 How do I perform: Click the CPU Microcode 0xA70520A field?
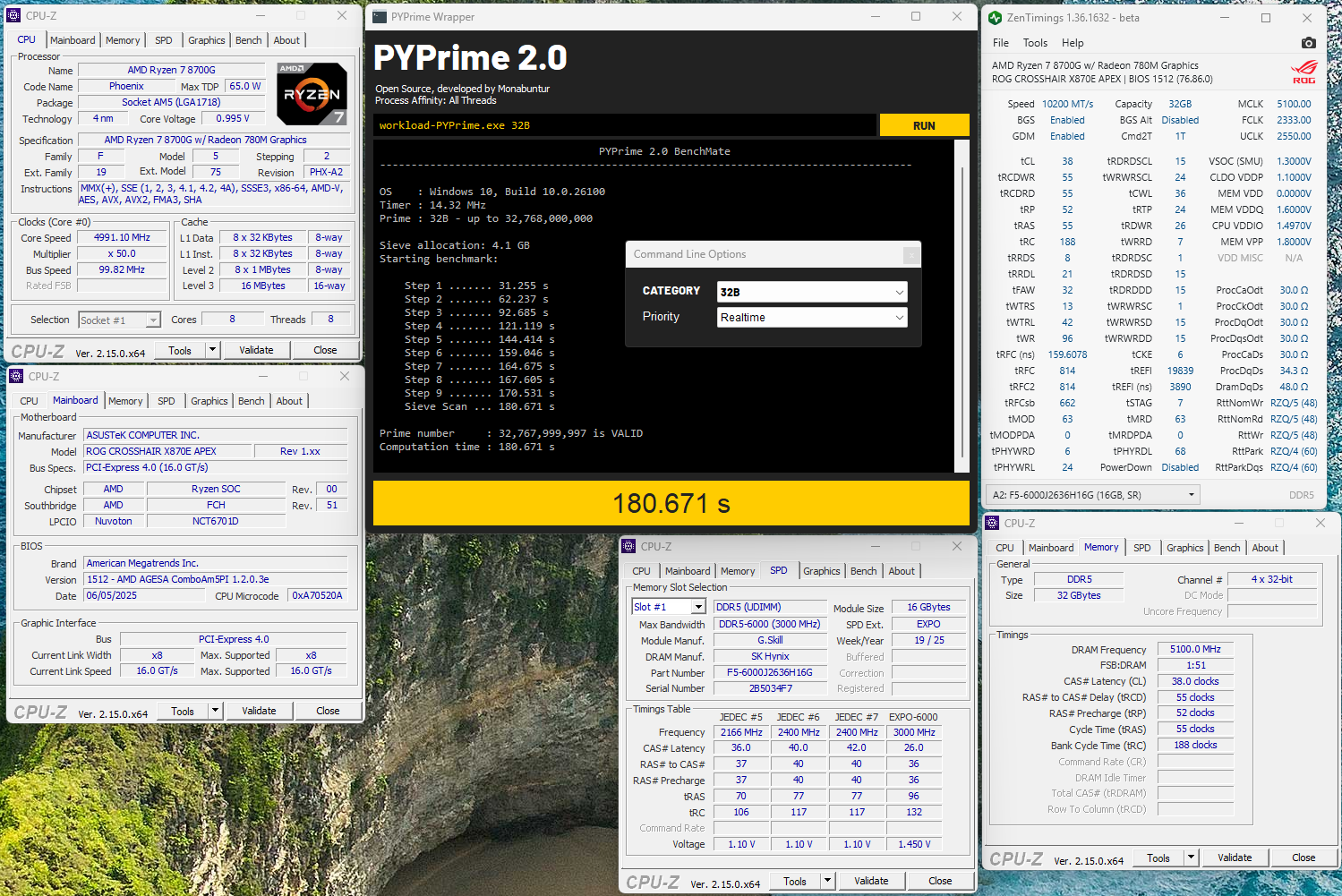click(317, 596)
